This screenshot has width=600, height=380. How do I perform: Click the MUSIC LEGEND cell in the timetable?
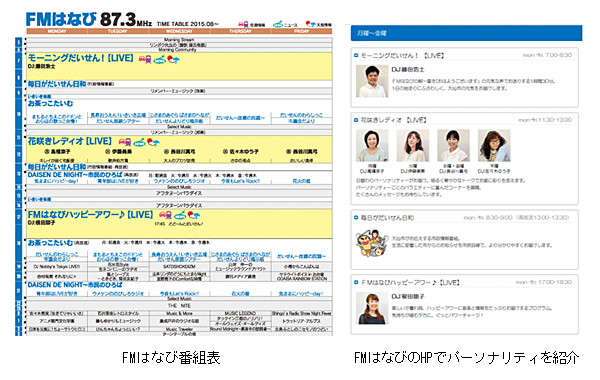coord(240,313)
